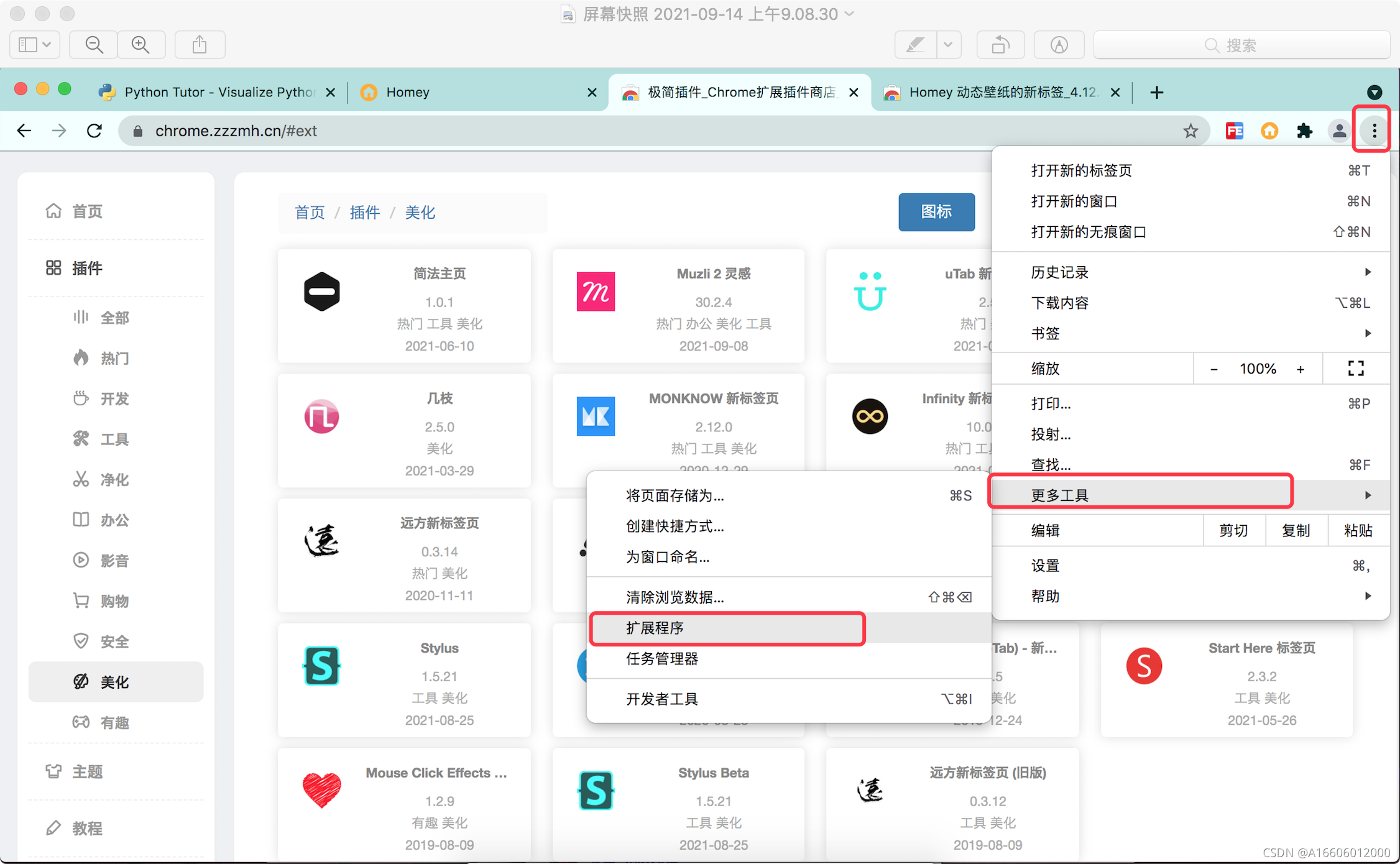1400x864 pixels.
Task: Open the Chrome profile avatar
Action: pos(1338,131)
